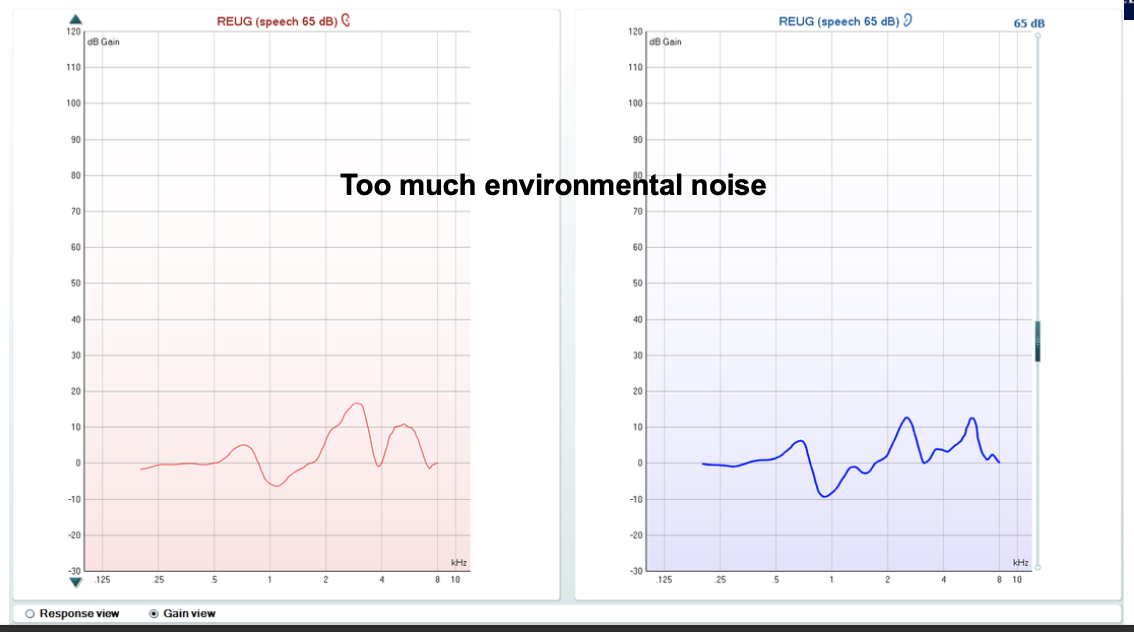The image size is (1134, 632).
Task: Click the red REUG (speech 65 dB) title
Action: [x=277, y=21]
